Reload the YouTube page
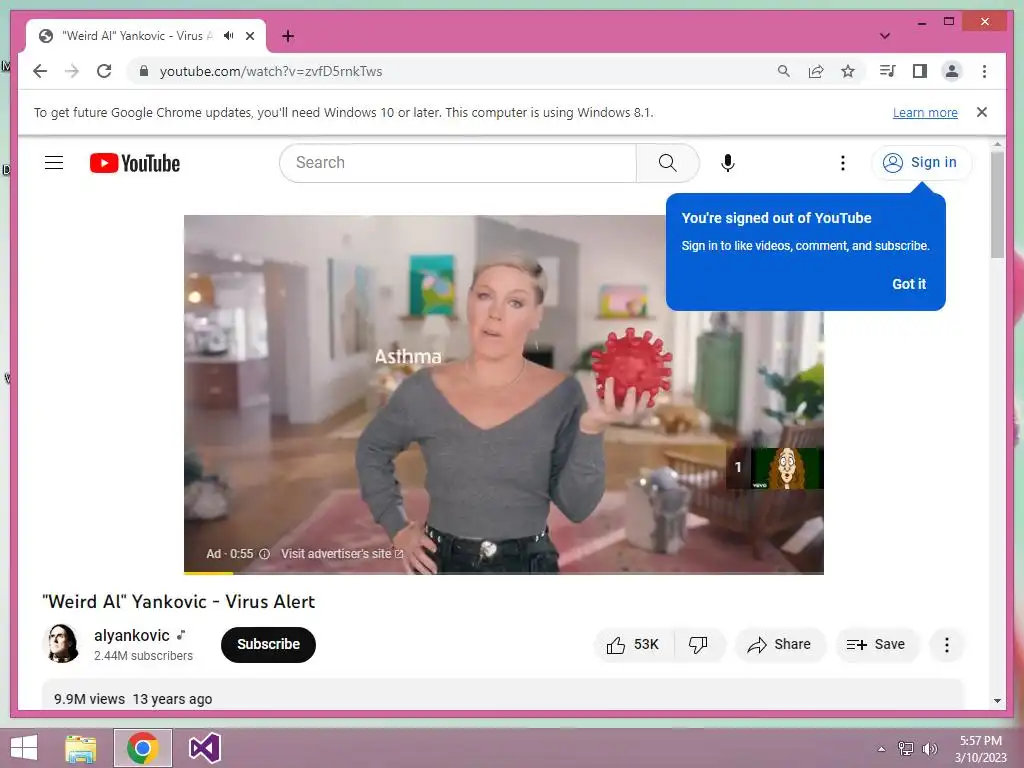This screenshot has height=768, width=1024. 104,71
